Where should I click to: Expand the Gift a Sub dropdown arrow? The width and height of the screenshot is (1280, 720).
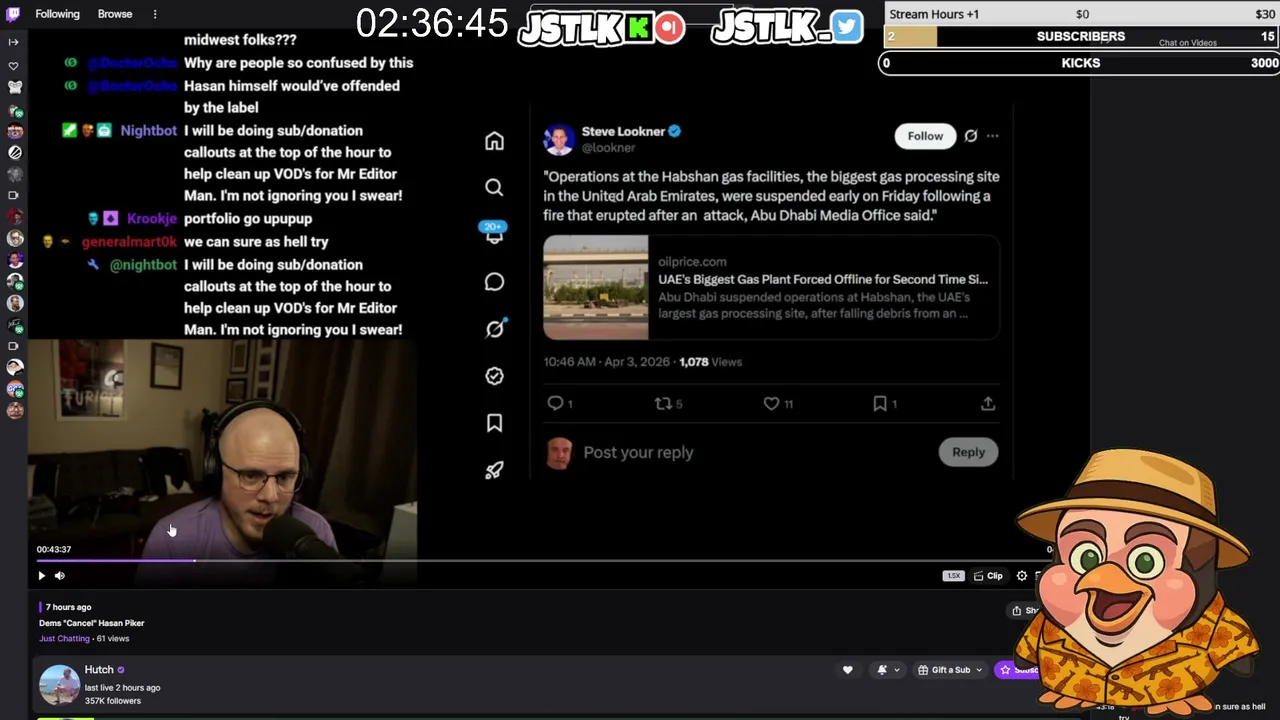point(979,670)
